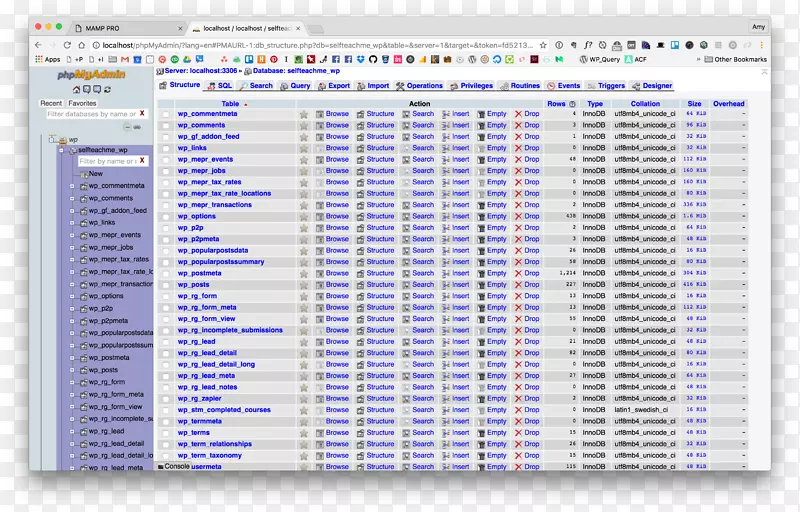The width and height of the screenshot is (800, 512).
Task: Click the favorite star for wp_commentmeta
Action: tap(304, 114)
